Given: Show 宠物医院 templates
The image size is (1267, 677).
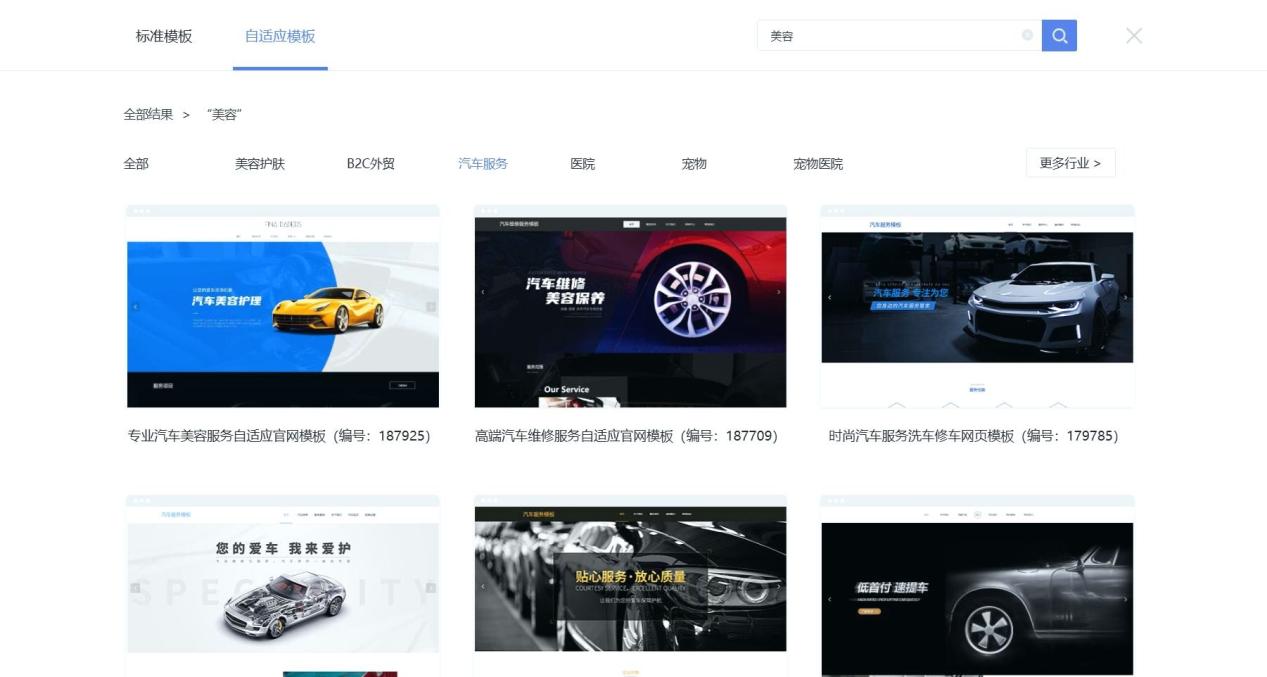Looking at the screenshot, I should click(818, 164).
